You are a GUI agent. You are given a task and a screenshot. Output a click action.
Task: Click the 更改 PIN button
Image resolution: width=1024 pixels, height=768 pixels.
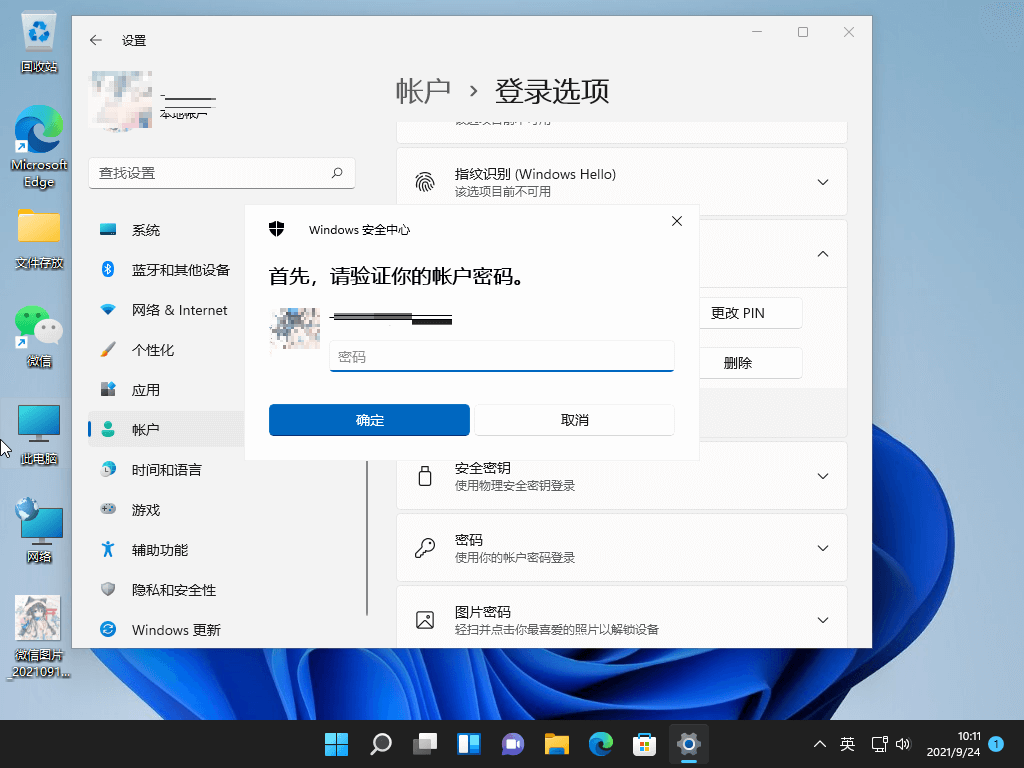point(750,312)
